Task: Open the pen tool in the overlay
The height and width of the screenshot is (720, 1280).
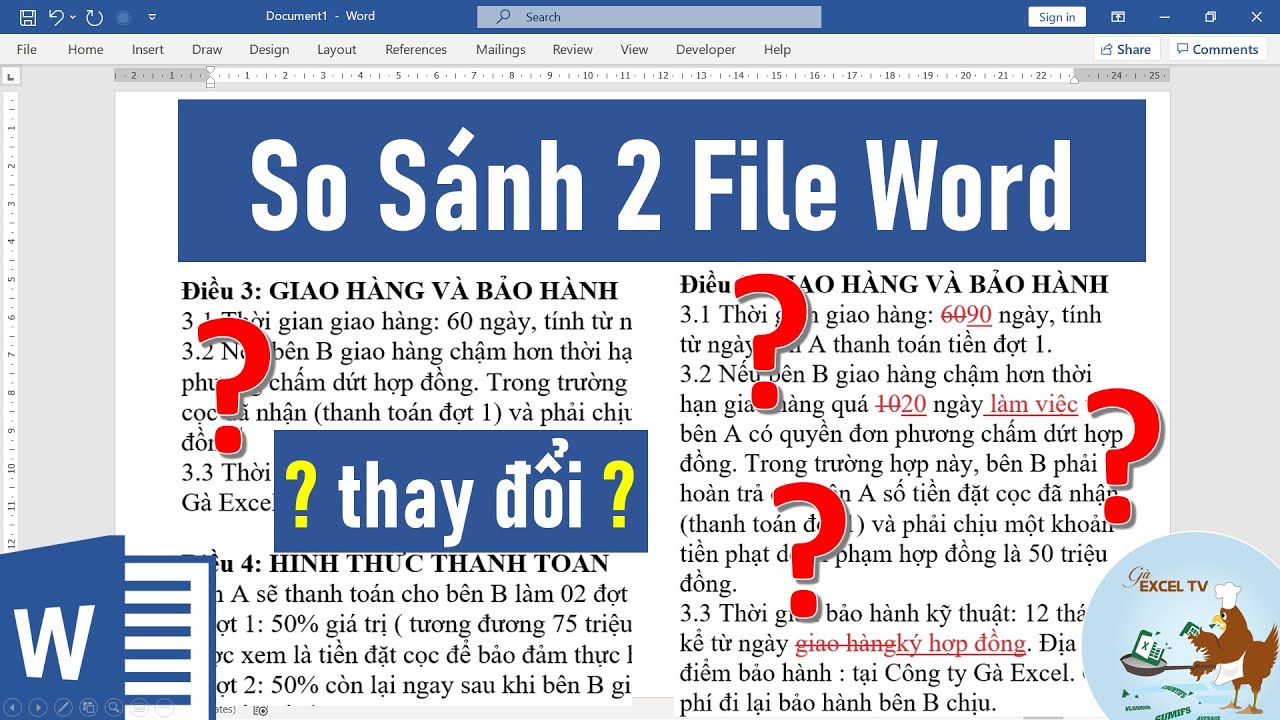Action: tap(63, 707)
